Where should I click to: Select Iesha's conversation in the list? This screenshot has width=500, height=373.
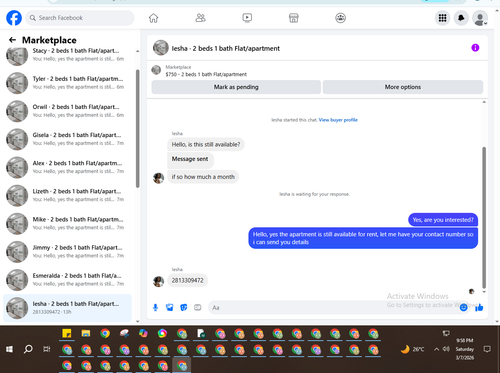pos(67,308)
